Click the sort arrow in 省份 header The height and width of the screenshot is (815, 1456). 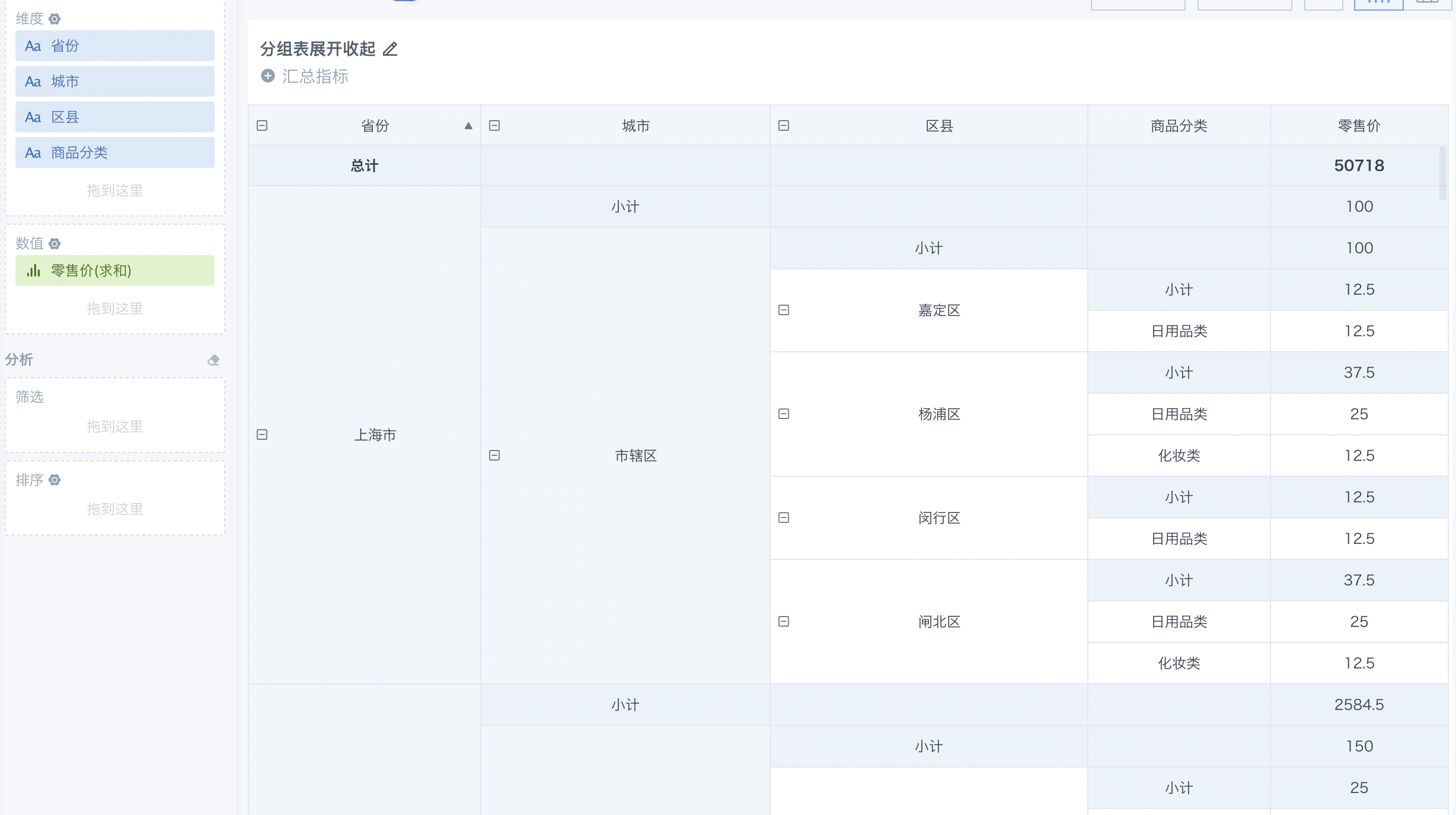(x=468, y=126)
